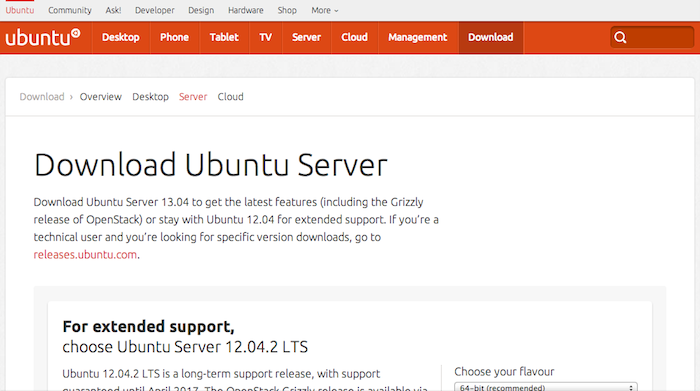Screen dimensions: 700x391
Task: Go to the Cloud nav section
Action: (x=354, y=37)
